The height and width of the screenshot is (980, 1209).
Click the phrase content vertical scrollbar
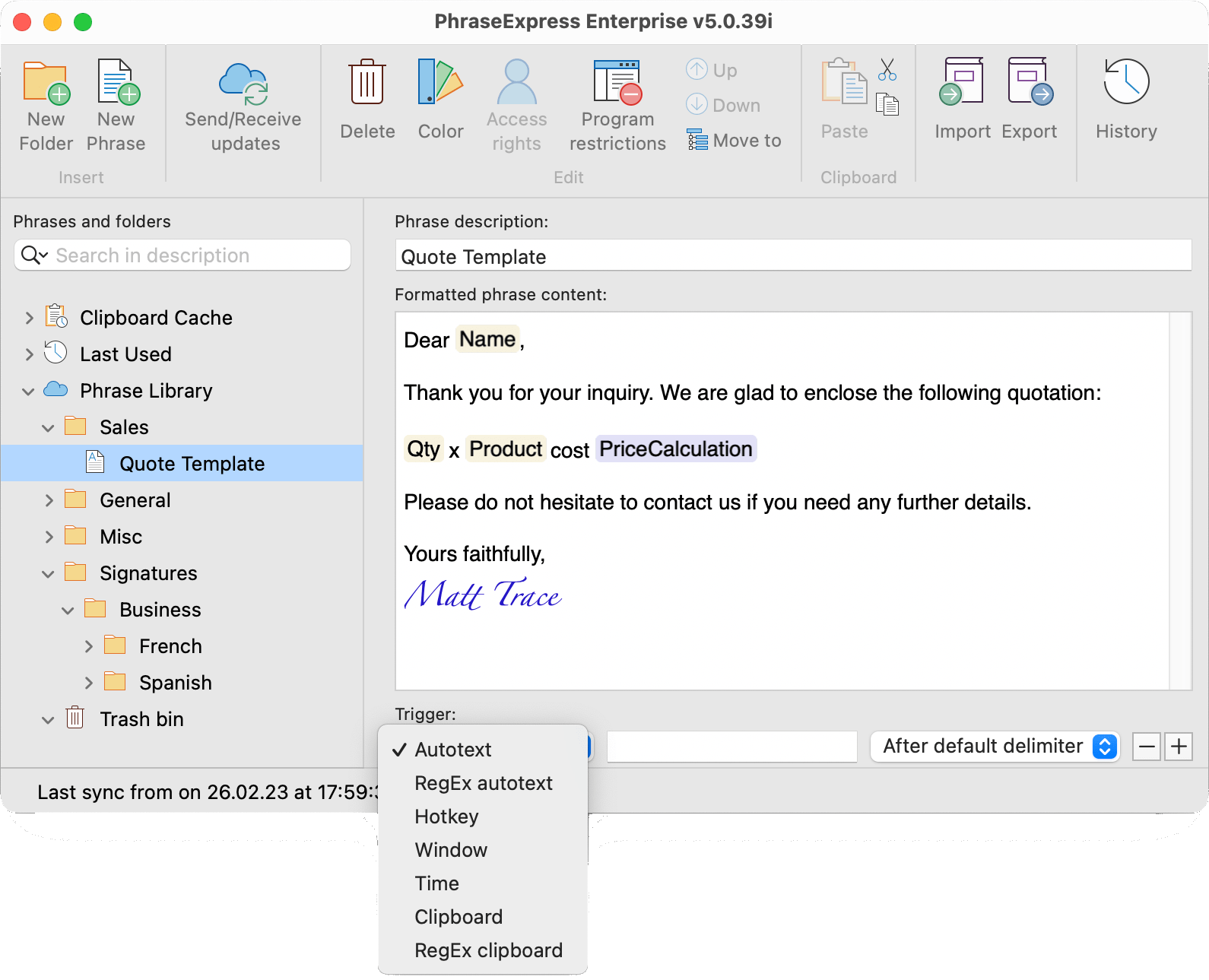click(x=1180, y=501)
